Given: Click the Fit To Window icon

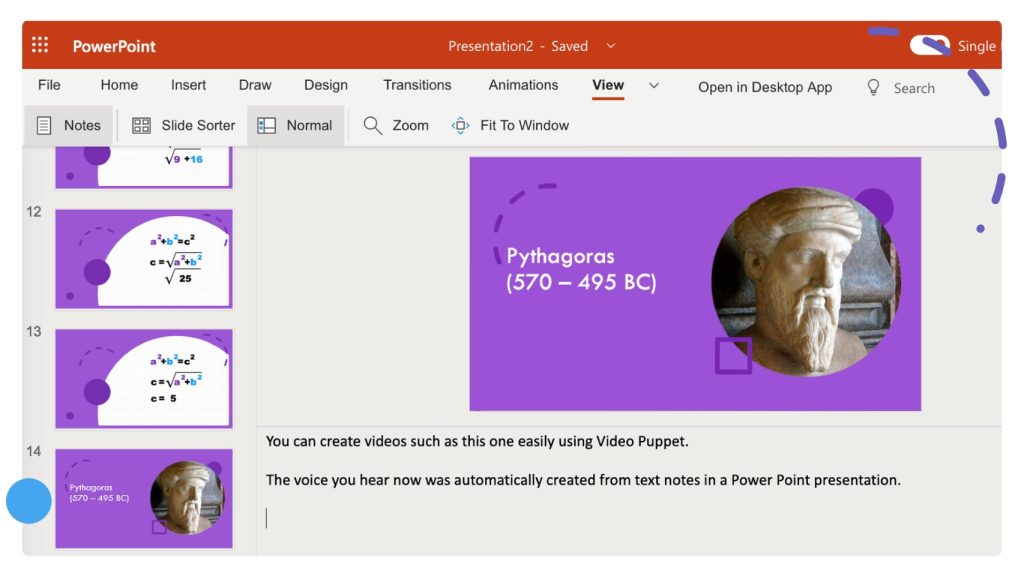Looking at the screenshot, I should (x=460, y=125).
